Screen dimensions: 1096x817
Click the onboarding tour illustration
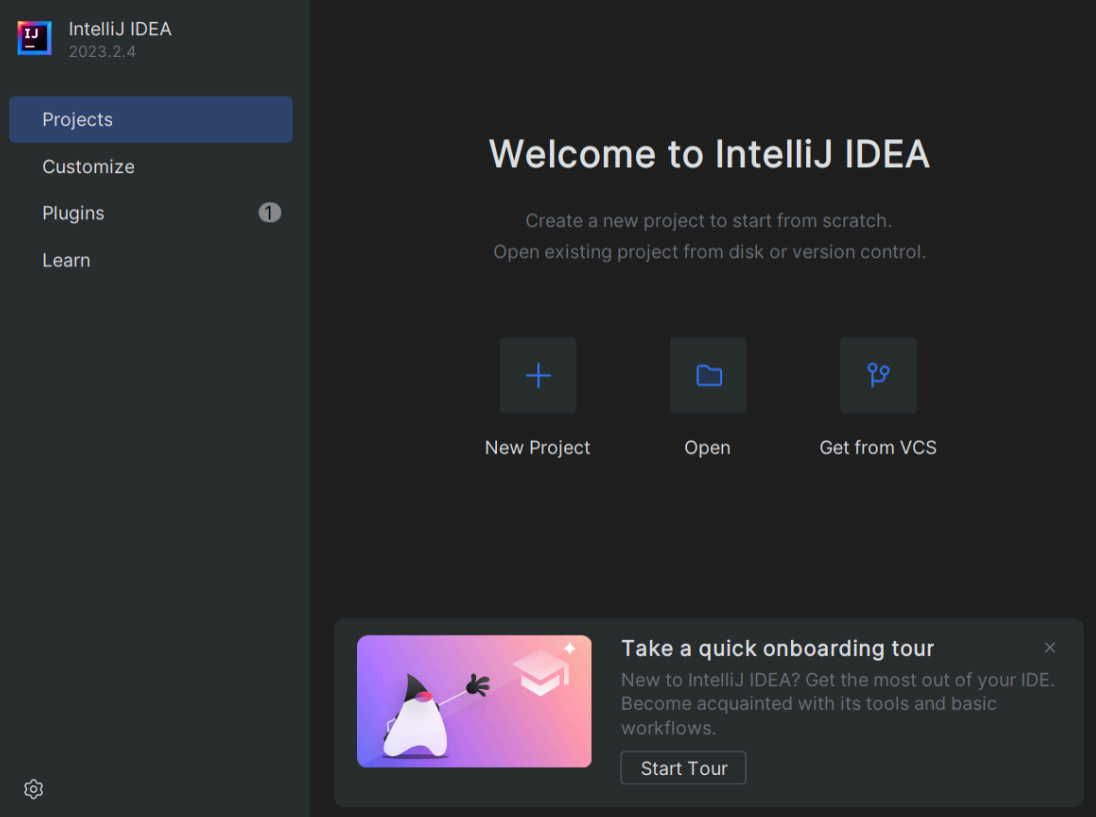click(474, 701)
